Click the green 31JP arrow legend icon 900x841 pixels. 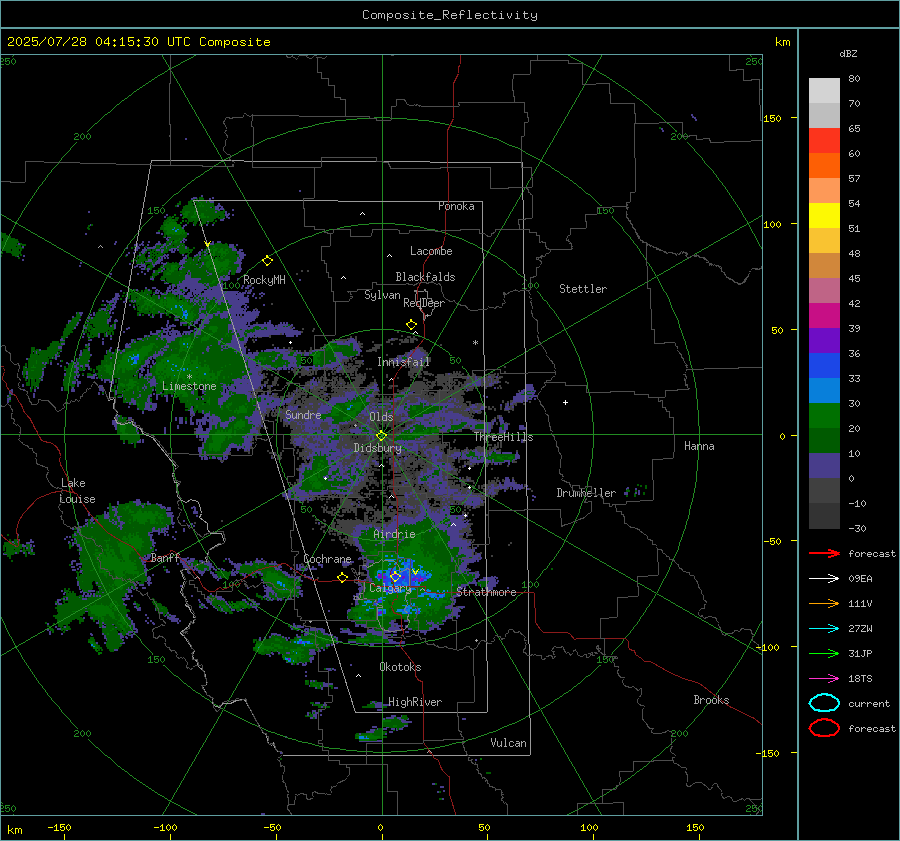(x=824, y=653)
